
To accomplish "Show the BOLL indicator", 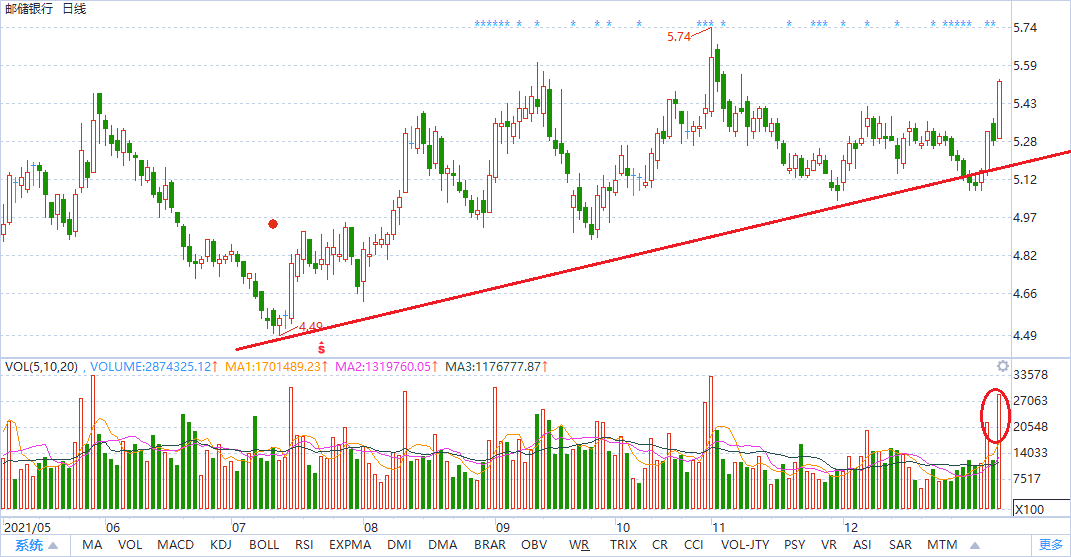I will (x=264, y=545).
